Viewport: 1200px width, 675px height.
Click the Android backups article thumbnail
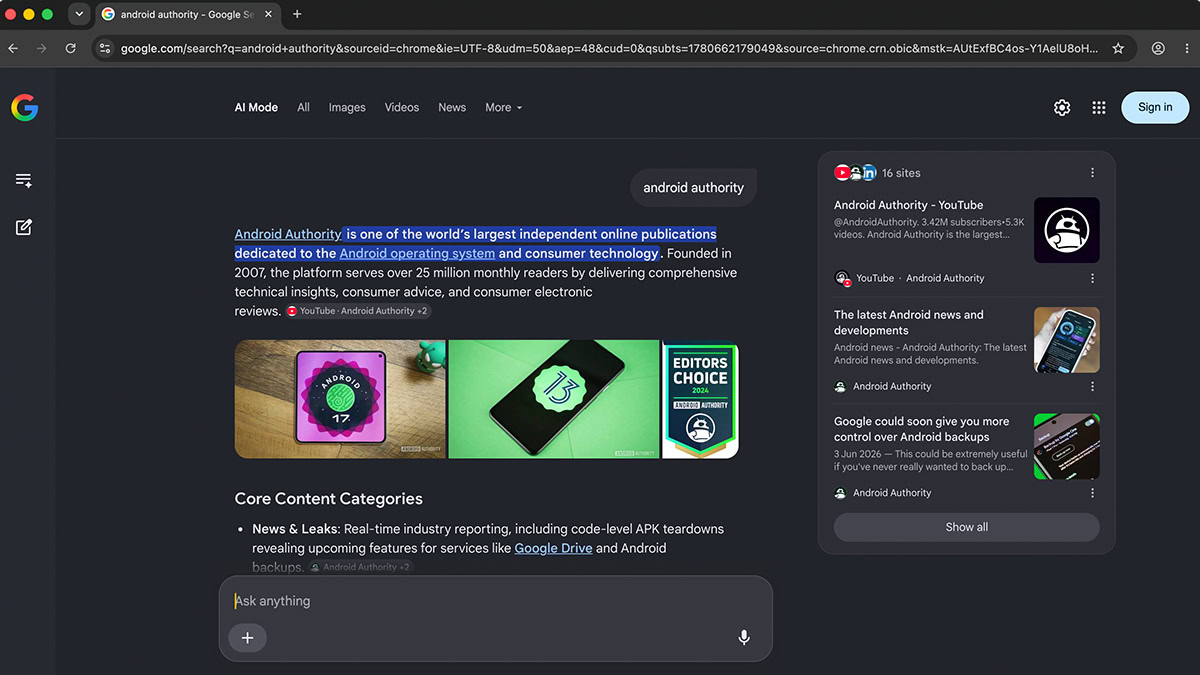coord(1066,446)
